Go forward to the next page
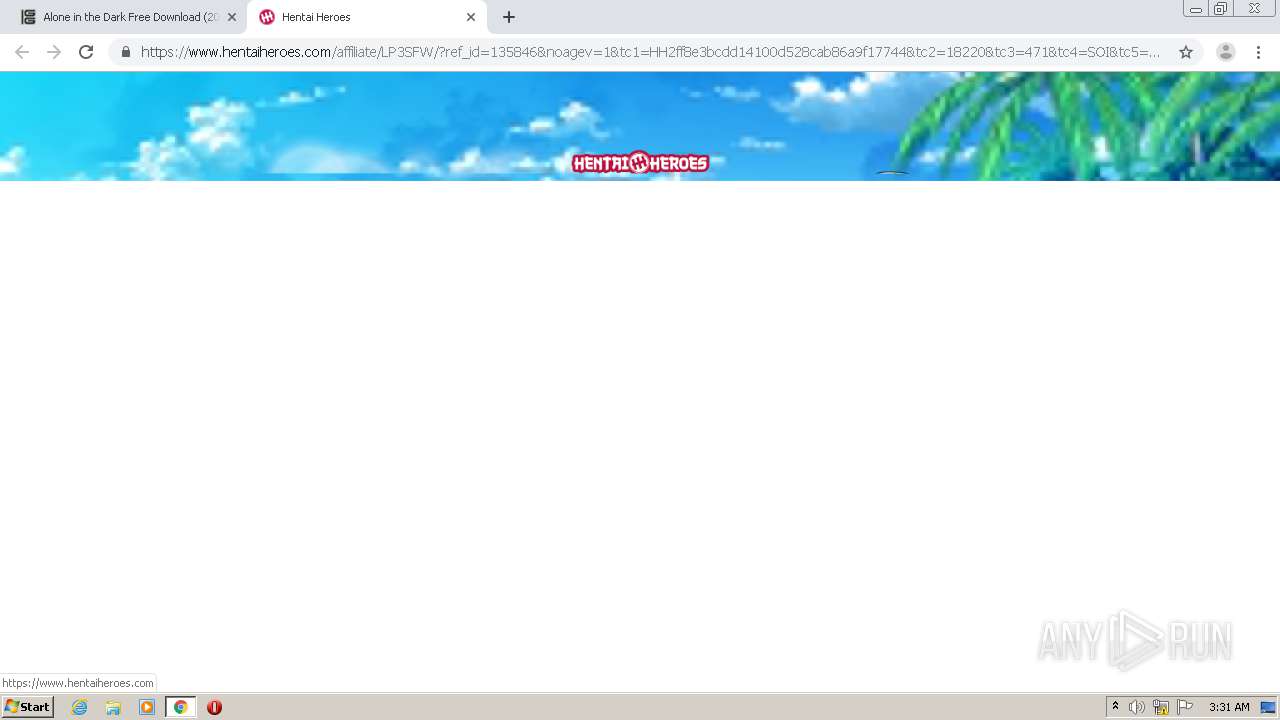 [x=54, y=52]
